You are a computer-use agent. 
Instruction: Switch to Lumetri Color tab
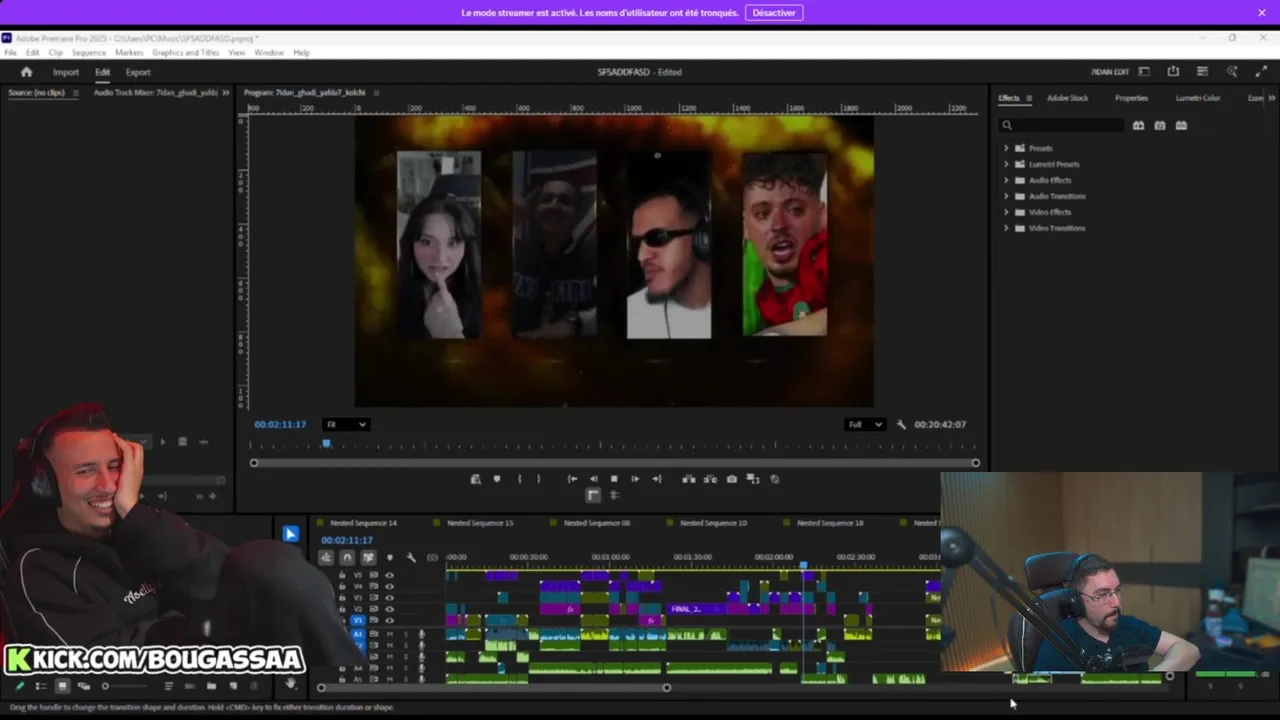[1197, 98]
